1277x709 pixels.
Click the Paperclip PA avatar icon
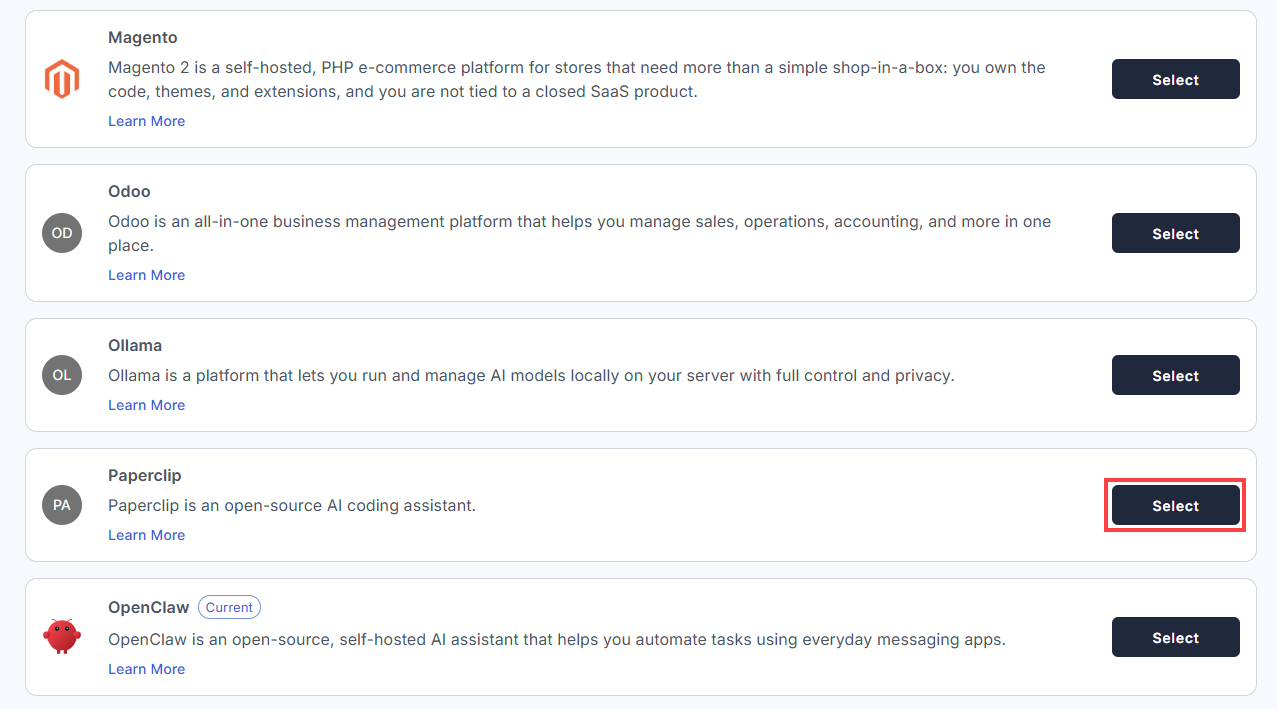[x=61, y=505]
